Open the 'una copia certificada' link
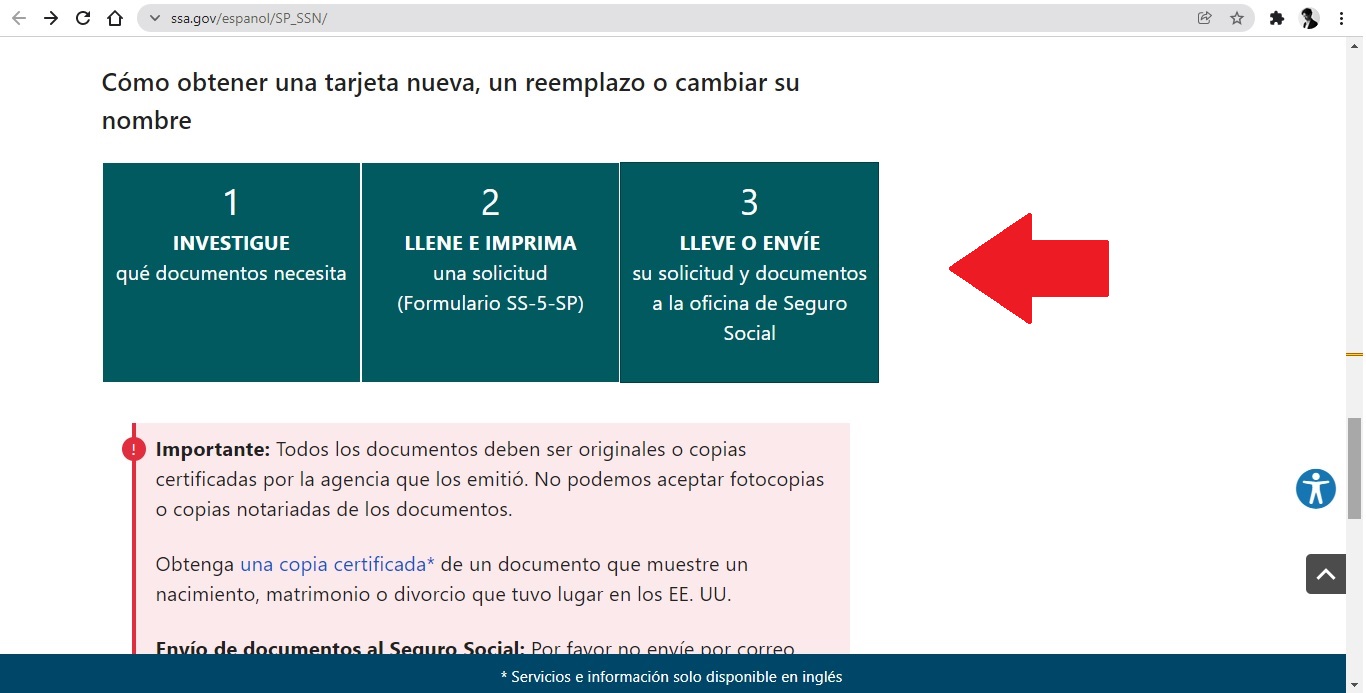 click(337, 565)
